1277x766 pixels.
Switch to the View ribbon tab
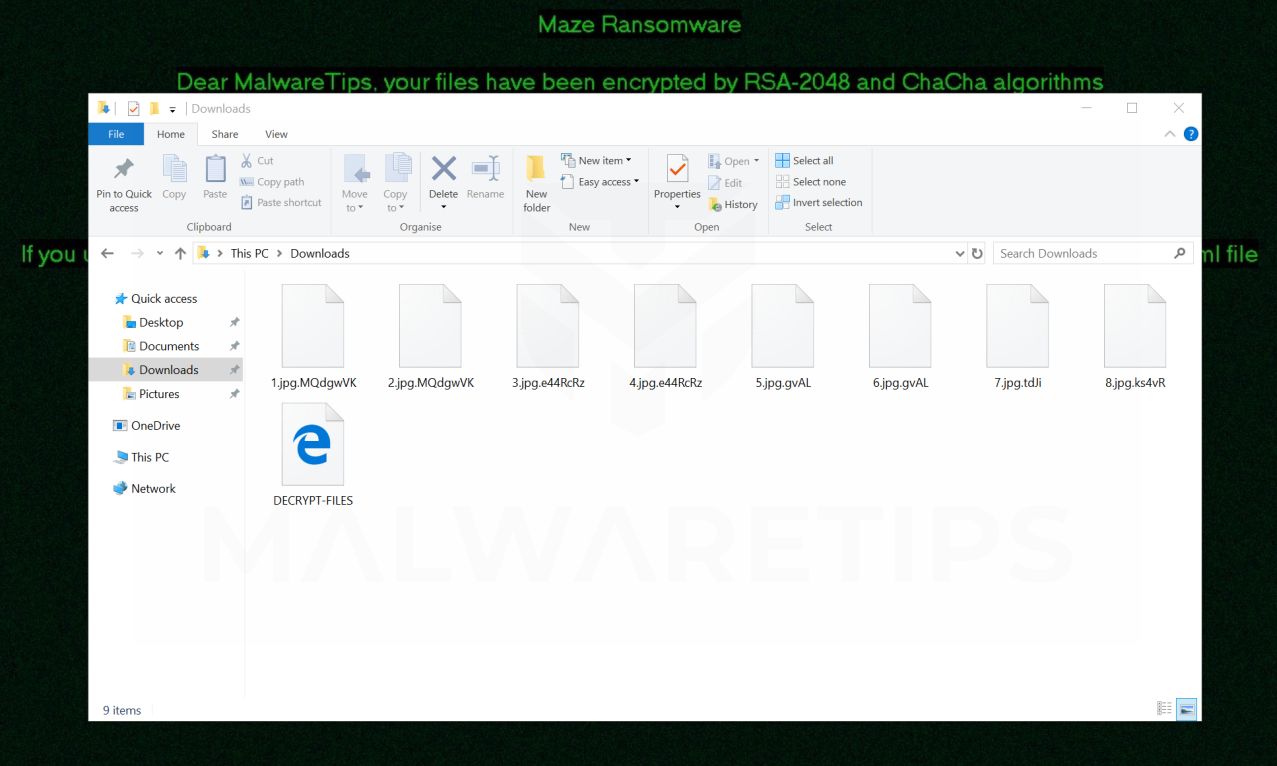[x=276, y=134]
